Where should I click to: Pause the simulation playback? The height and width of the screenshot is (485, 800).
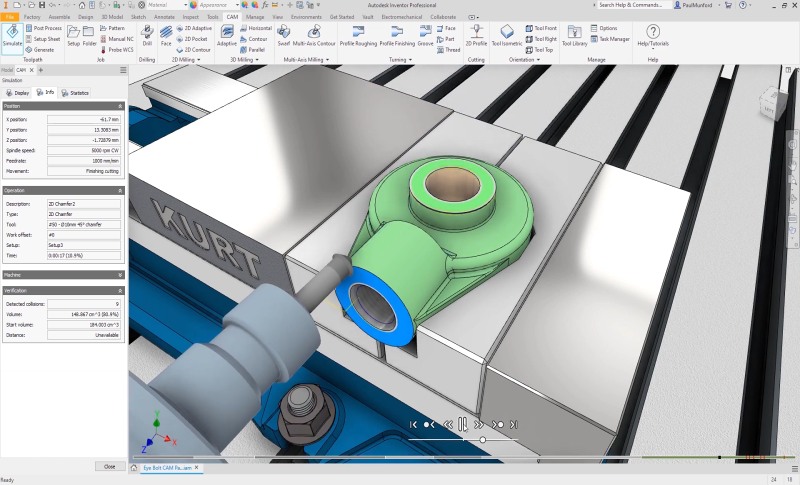tap(462, 424)
